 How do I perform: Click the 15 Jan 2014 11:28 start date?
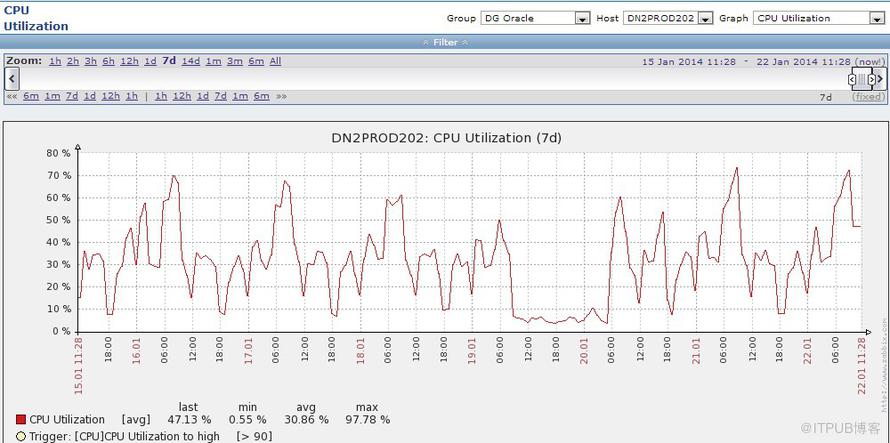point(689,61)
